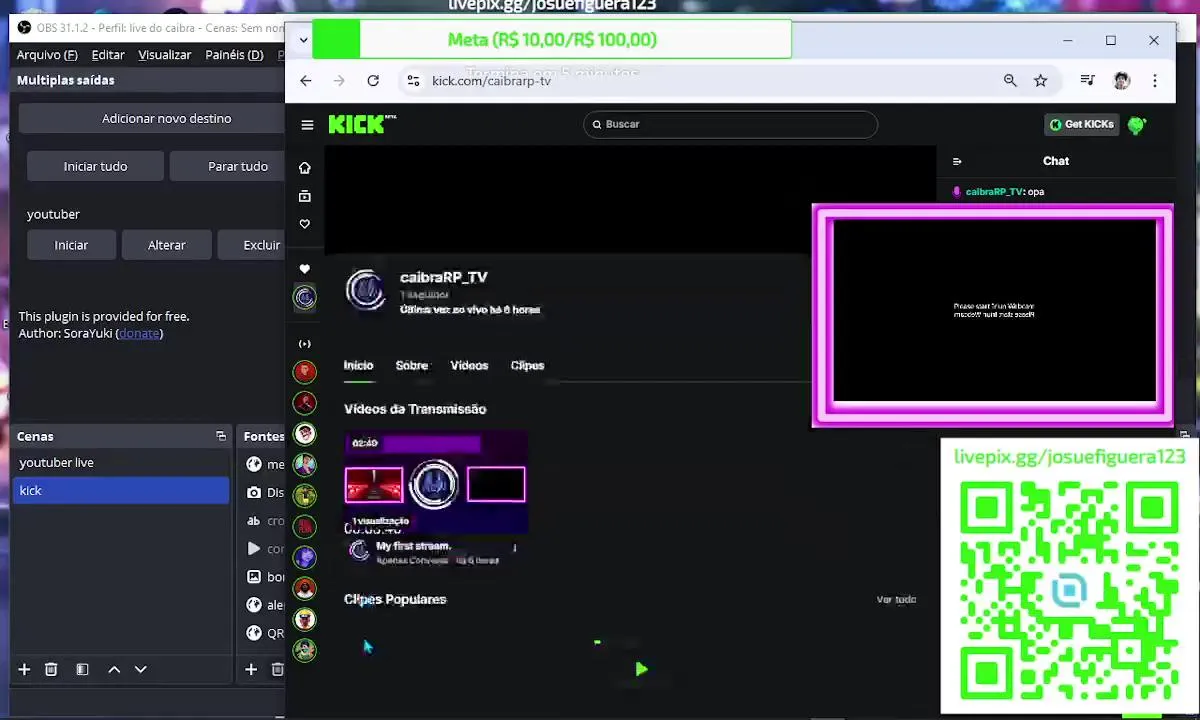This screenshot has height=720, width=1200.
Task: Collapse the Kick chat panel
Action: point(957,161)
